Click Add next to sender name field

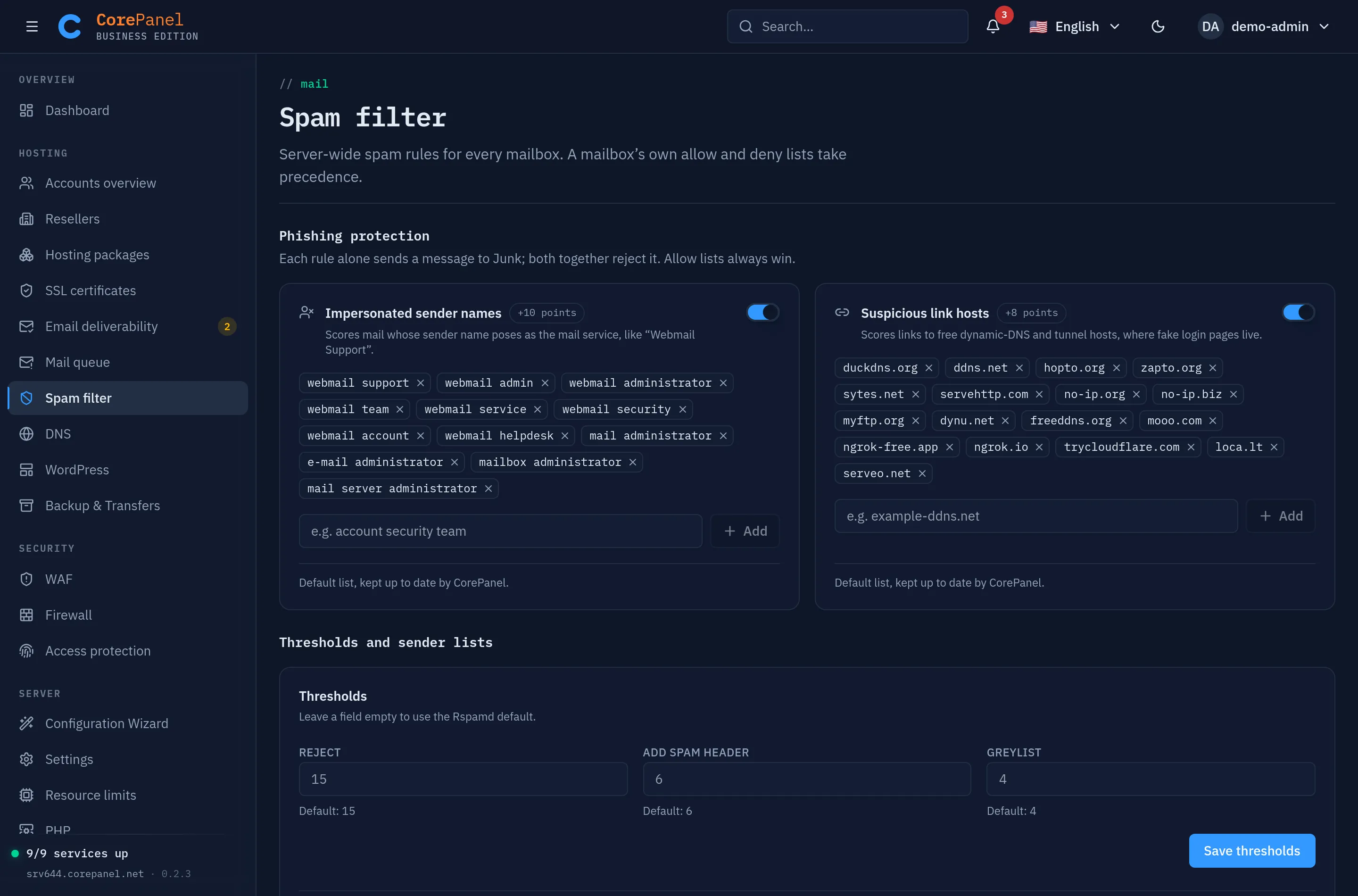pyautogui.click(x=745, y=531)
